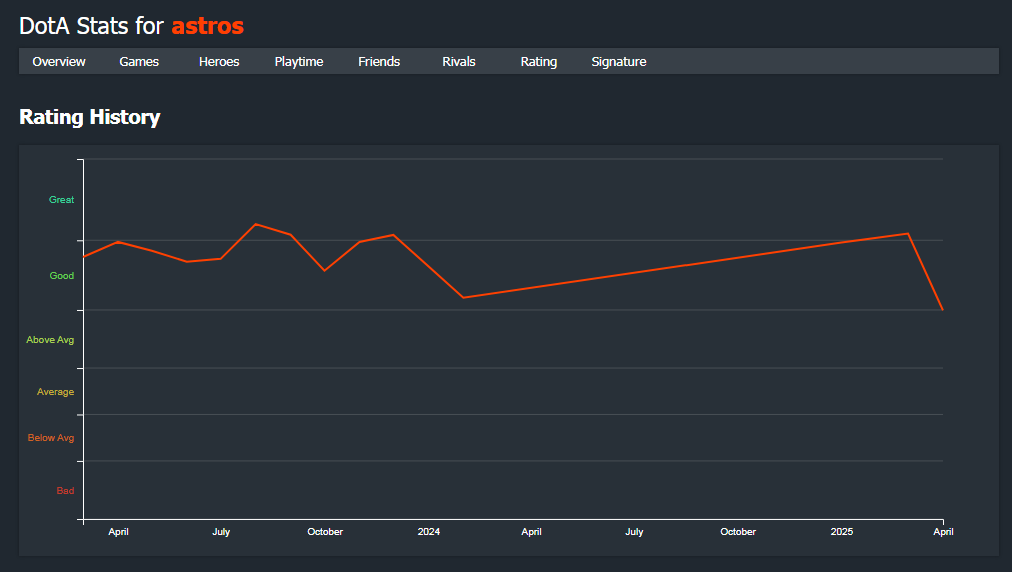Go to the Playtime tab
1012x572 pixels.
(299, 61)
